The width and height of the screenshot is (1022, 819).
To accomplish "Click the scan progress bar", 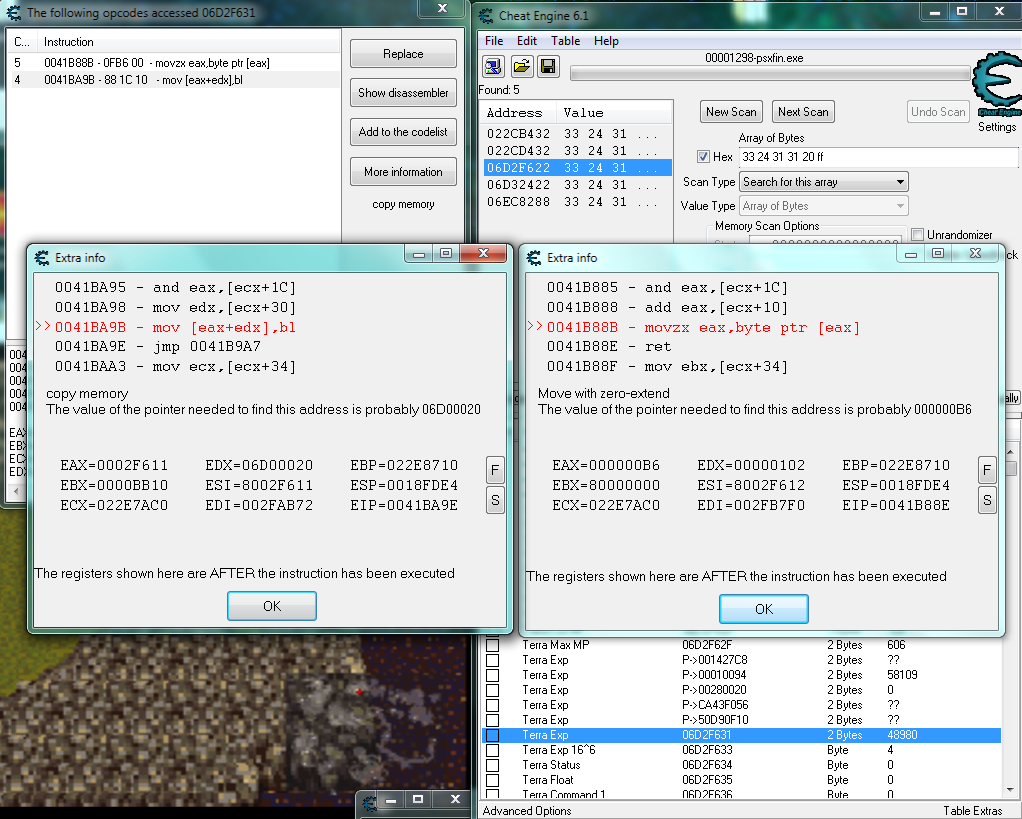I will (770, 73).
